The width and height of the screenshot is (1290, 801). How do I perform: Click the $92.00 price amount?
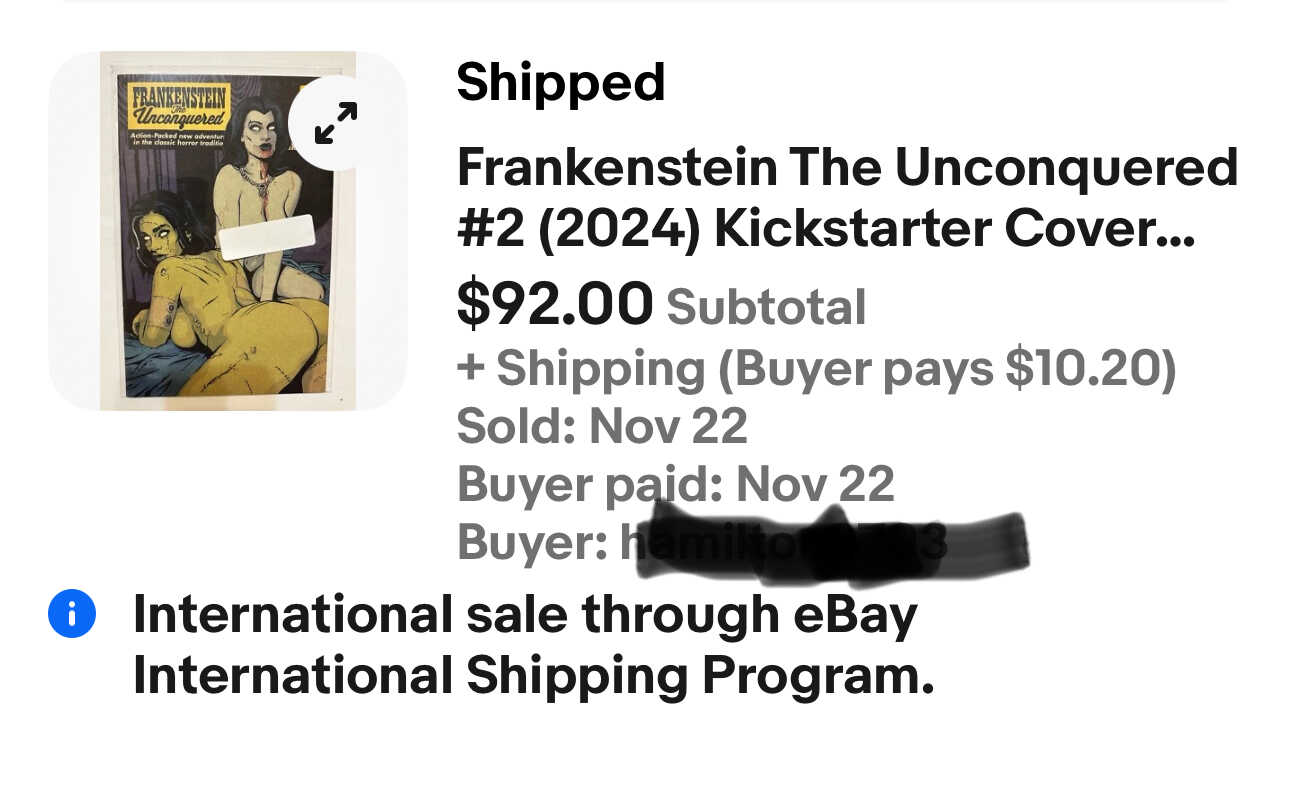(x=554, y=304)
